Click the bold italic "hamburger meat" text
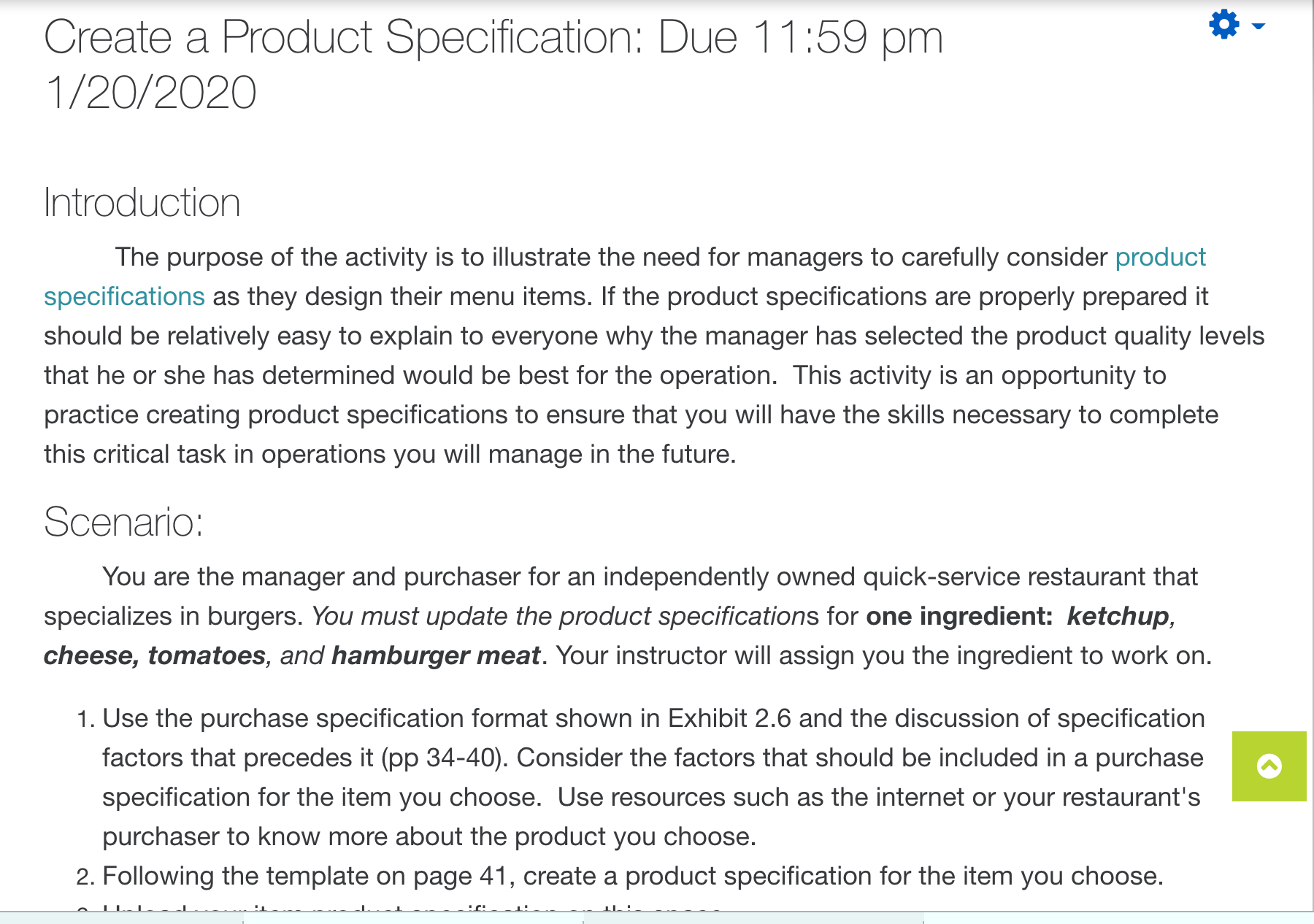 pos(436,655)
